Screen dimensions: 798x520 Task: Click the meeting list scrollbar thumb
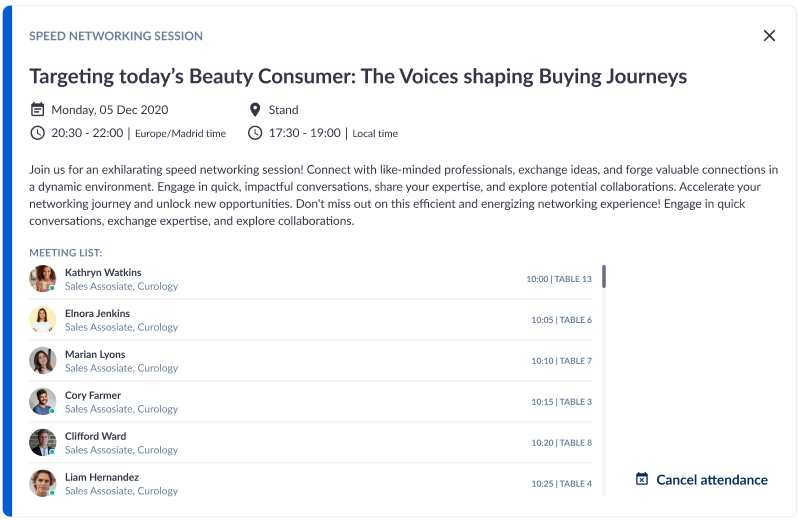tap(604, 276)
